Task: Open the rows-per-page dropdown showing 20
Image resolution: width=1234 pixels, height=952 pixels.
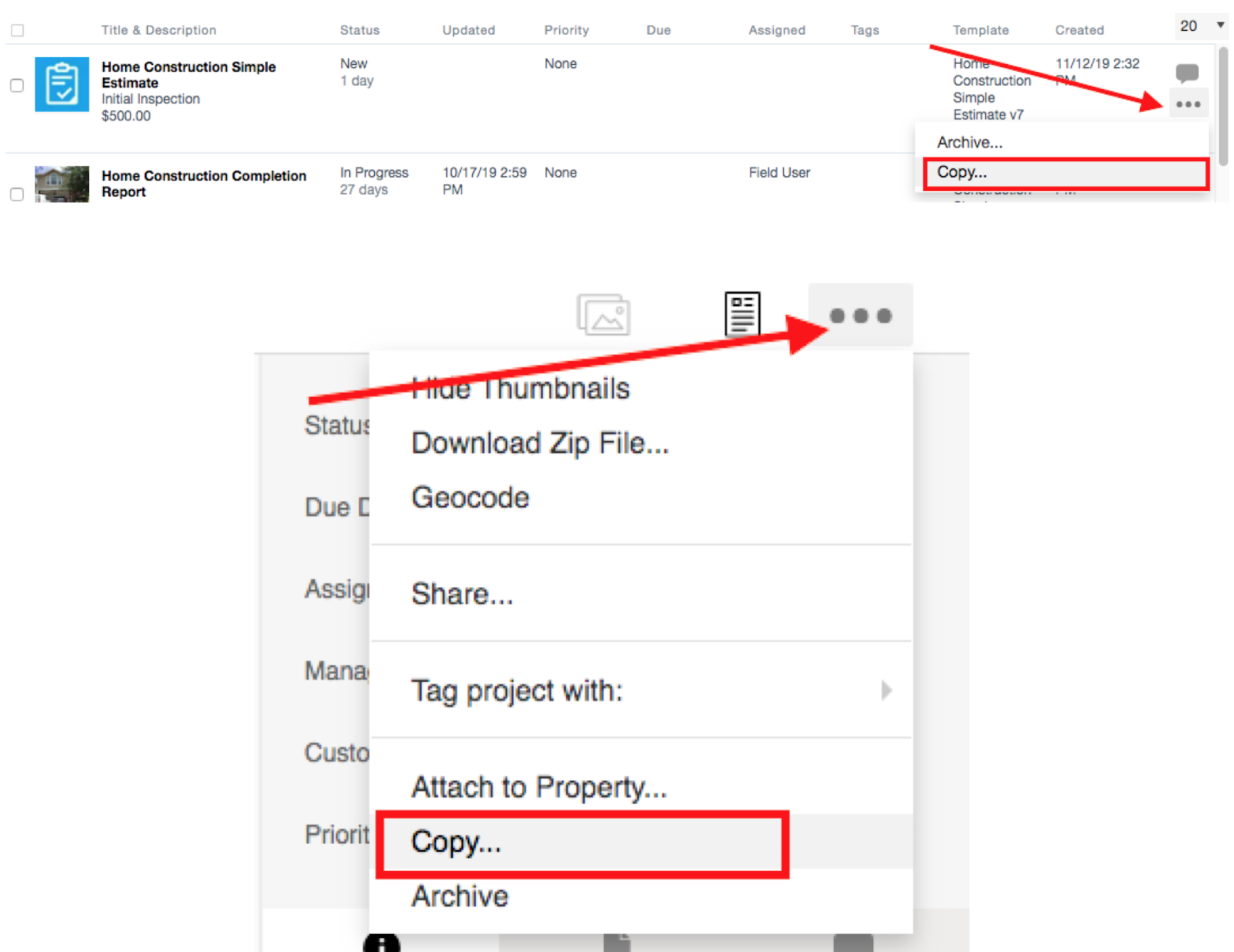Action: 1201,26
